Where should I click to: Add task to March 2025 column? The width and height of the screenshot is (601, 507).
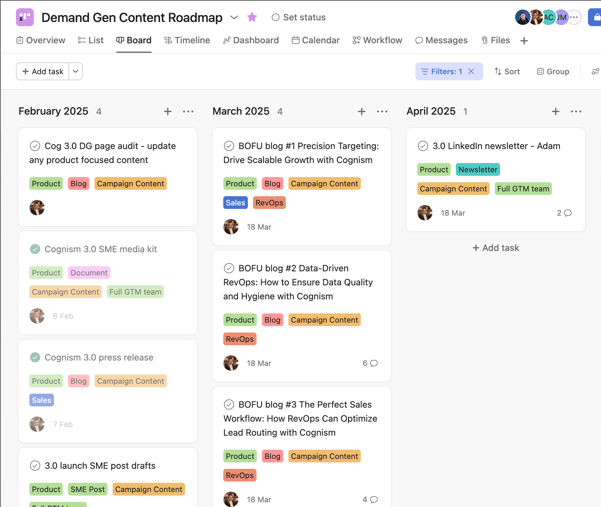click(x=361, y=112)
